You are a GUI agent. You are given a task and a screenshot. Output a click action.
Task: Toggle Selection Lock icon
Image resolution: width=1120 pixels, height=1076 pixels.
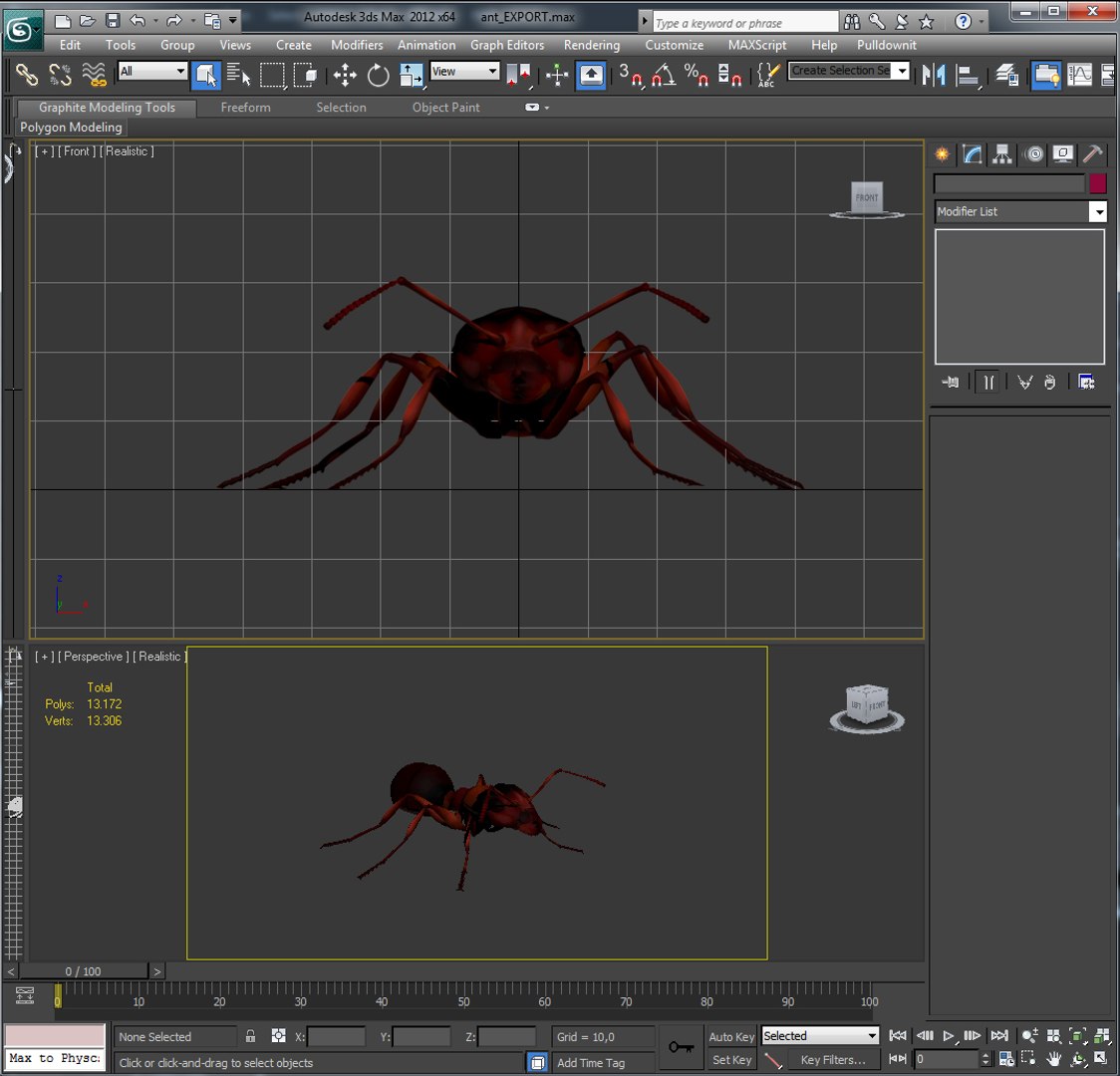click(x=250, y=1036)
